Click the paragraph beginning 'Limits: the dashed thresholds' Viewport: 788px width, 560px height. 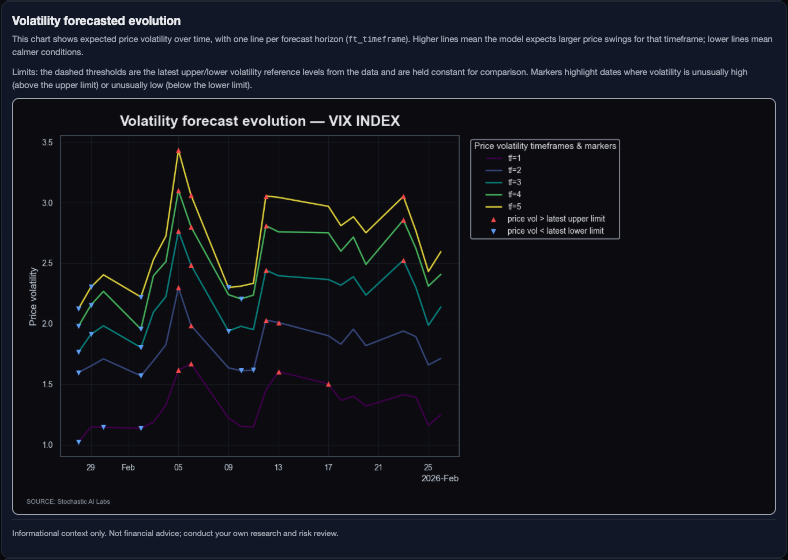click(x=379, y=79)
